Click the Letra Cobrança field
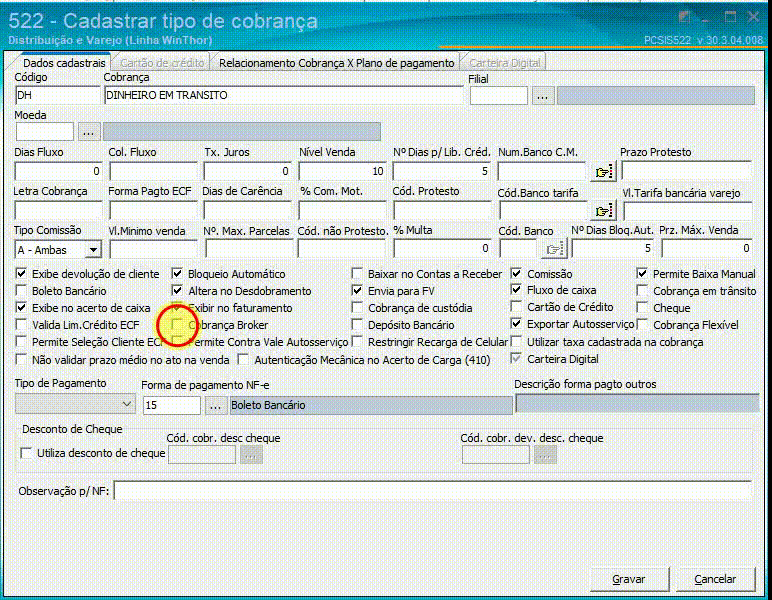 (58, 211)
